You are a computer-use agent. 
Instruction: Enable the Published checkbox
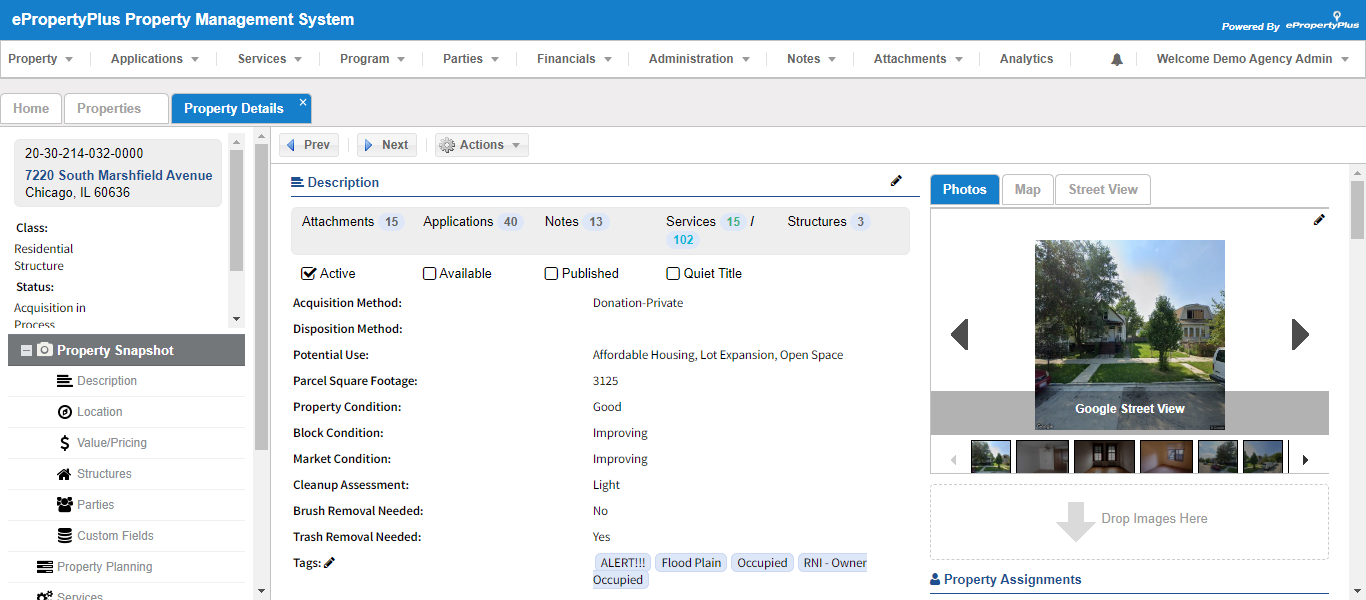pyautogui.click(x=551, y=273)
